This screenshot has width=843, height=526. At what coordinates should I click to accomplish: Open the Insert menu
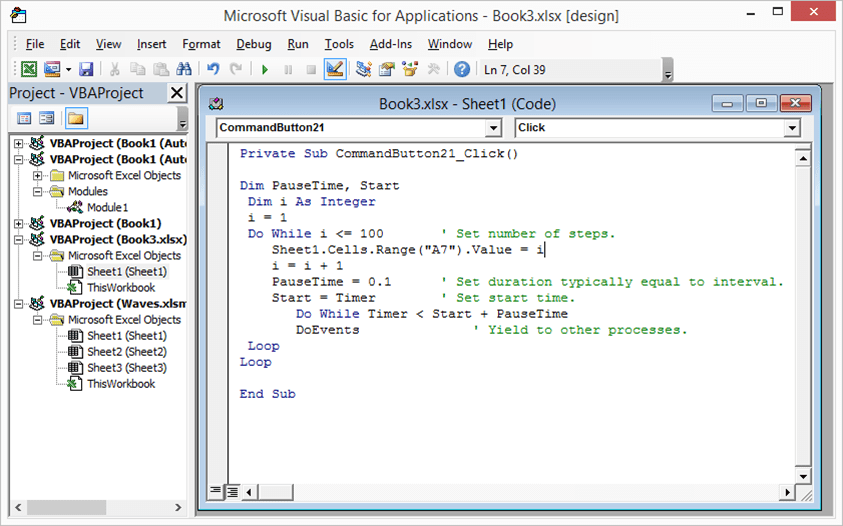tap(151, 44)
